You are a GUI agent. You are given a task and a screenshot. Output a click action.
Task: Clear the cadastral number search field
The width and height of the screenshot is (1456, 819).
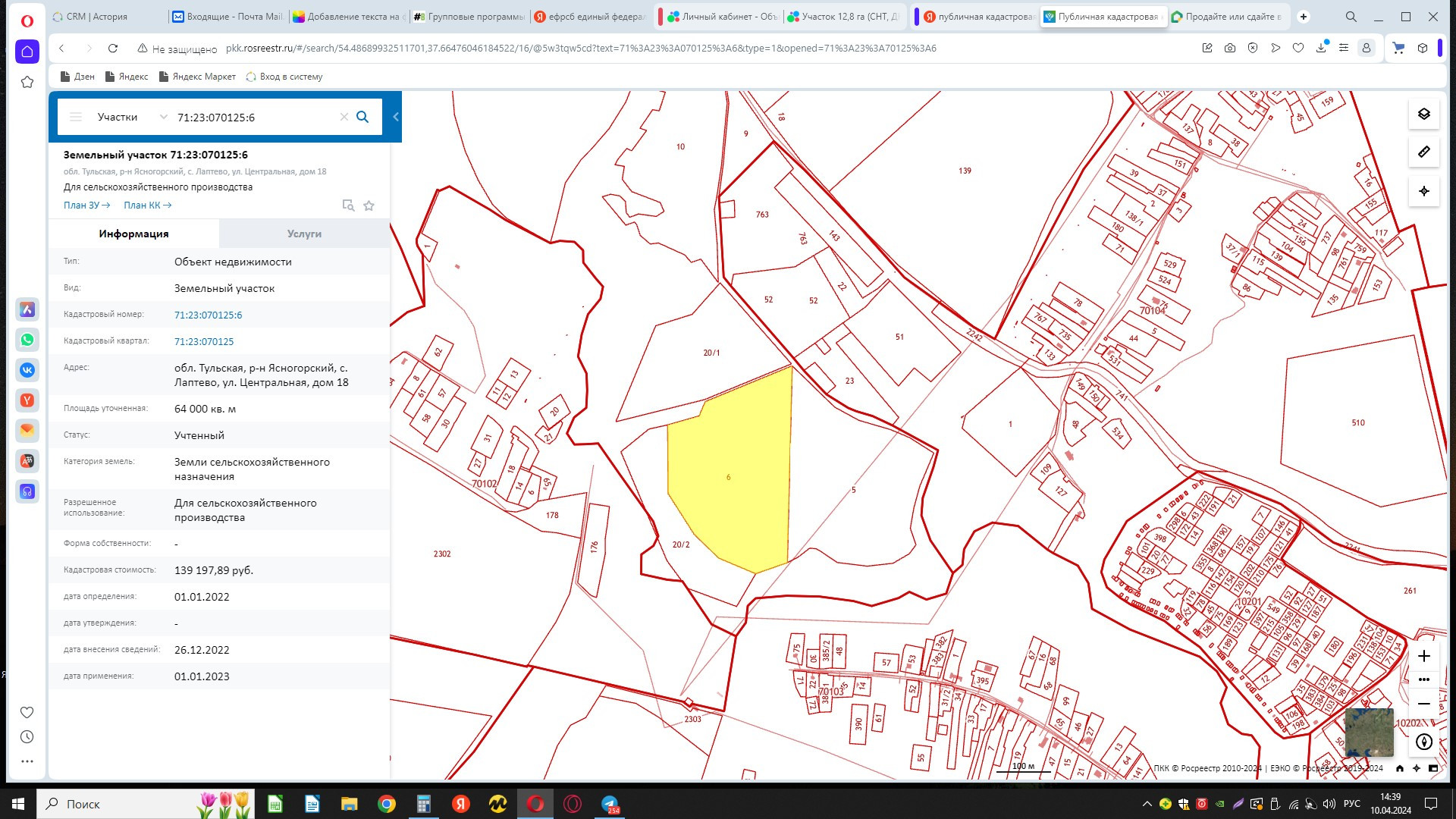344,117
